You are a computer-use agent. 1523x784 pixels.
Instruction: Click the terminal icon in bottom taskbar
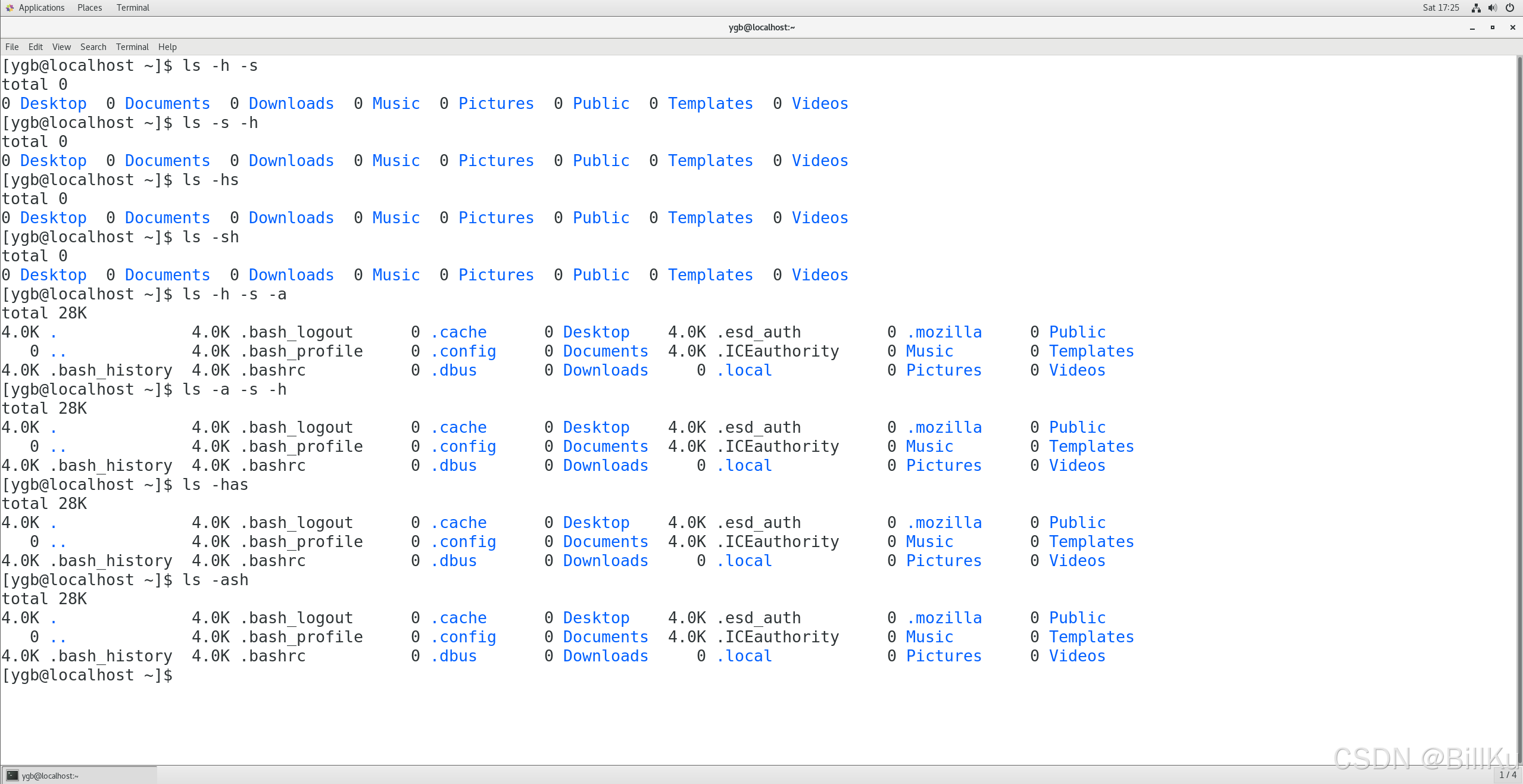(x=12, y=775)
